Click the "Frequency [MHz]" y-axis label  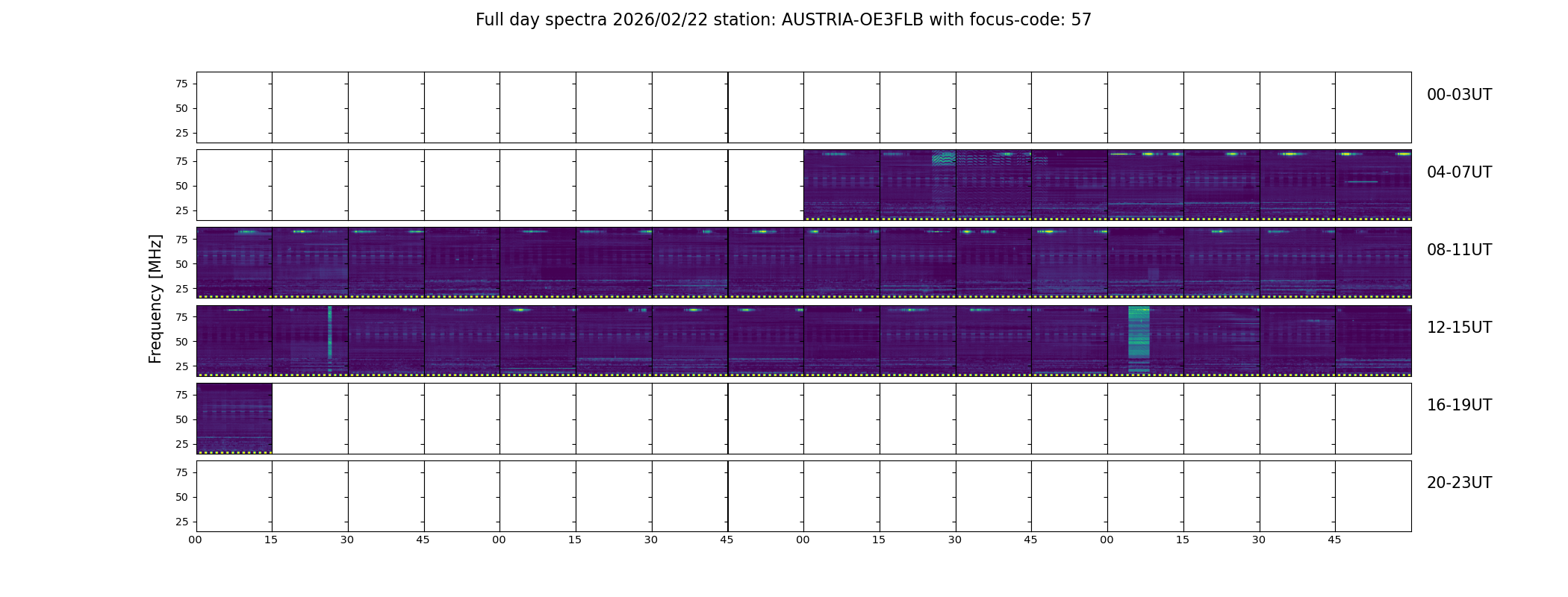point(155,299)
